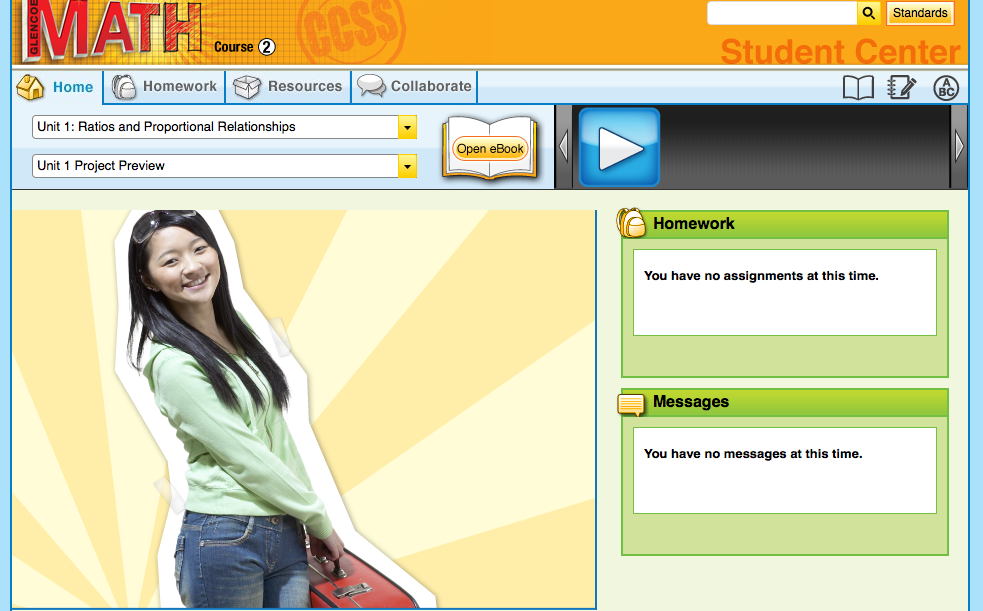Click "You have no messages at this time."

pyautogui.click(x=753, y=454)
